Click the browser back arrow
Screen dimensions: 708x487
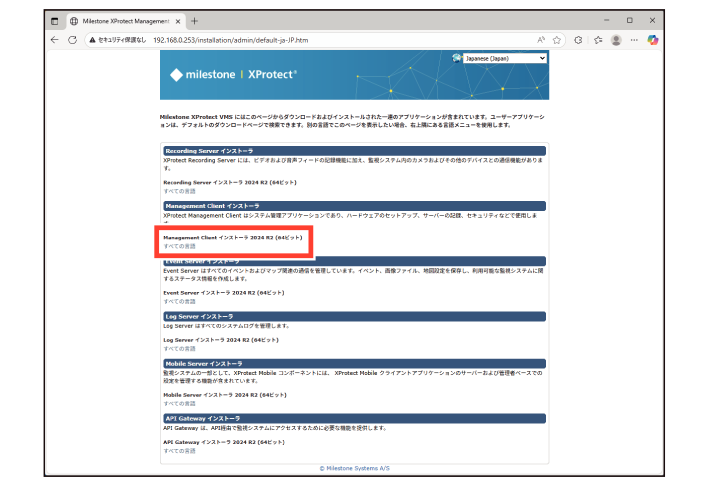pyautogui.click(x=55, y=40)
